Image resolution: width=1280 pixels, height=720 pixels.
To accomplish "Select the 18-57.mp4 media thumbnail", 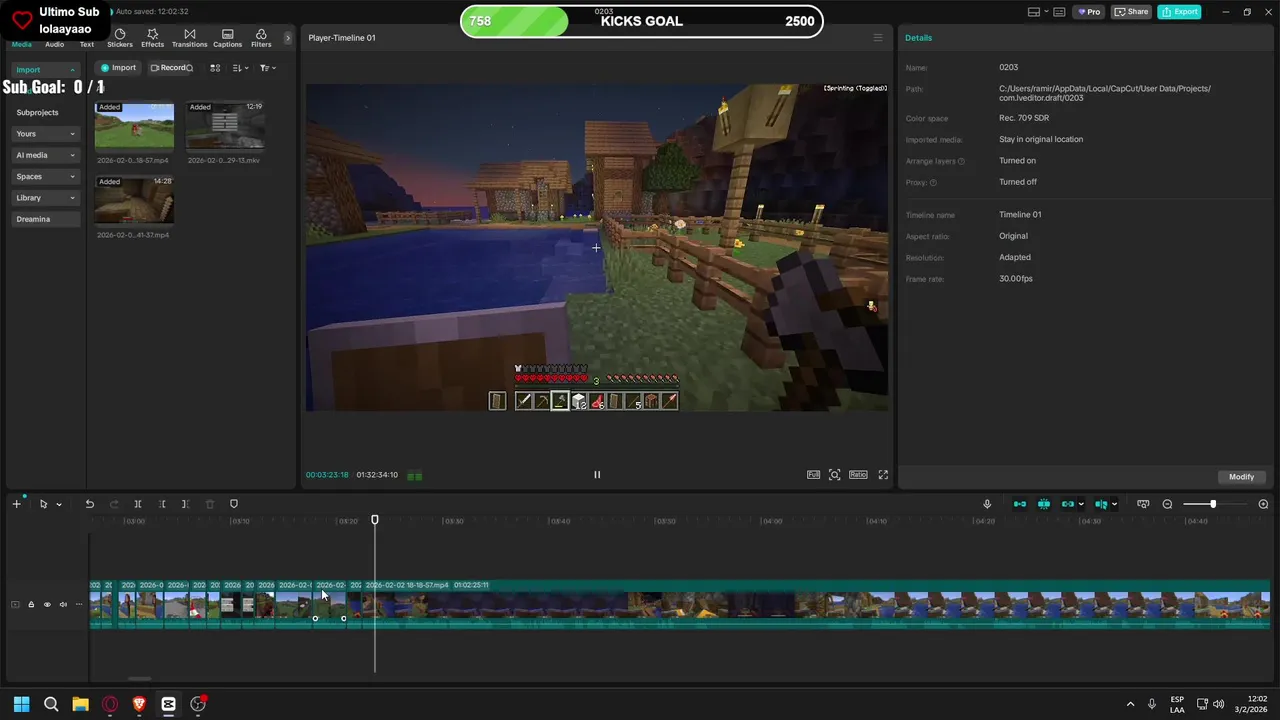I will (x=134, y=126).
